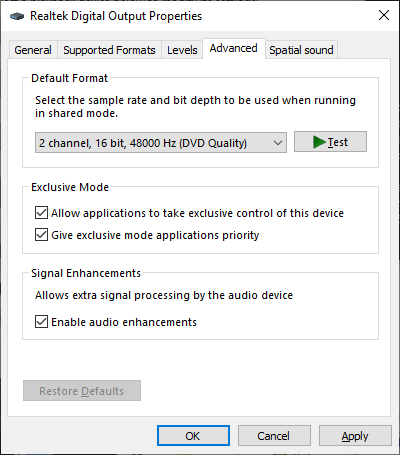Click the Realtek device icon in title bar
Viewport: 400px width, 455px height.
pyautogui.click(x=17, y=16)
